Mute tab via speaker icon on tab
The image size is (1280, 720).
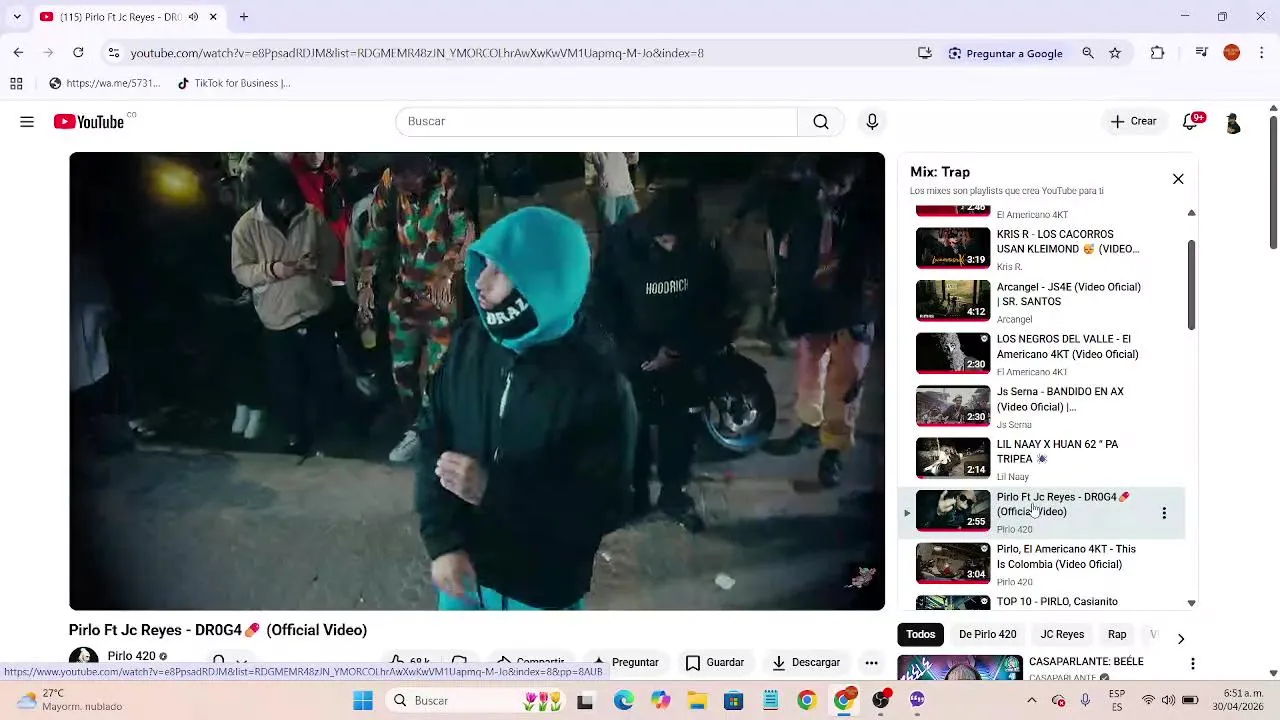tap(193, 17)
